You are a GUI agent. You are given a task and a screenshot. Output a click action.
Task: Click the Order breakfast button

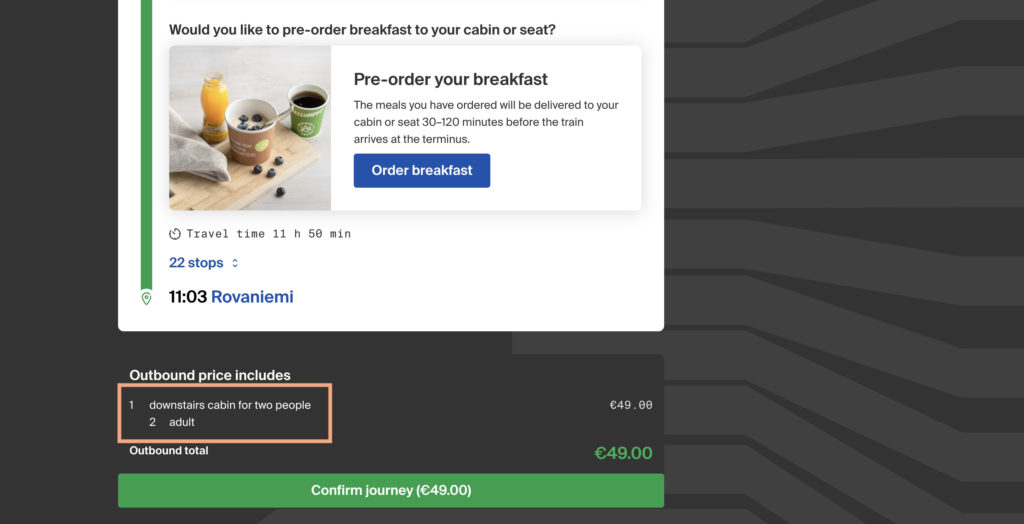pyautogui.click(x=422, y=171)
